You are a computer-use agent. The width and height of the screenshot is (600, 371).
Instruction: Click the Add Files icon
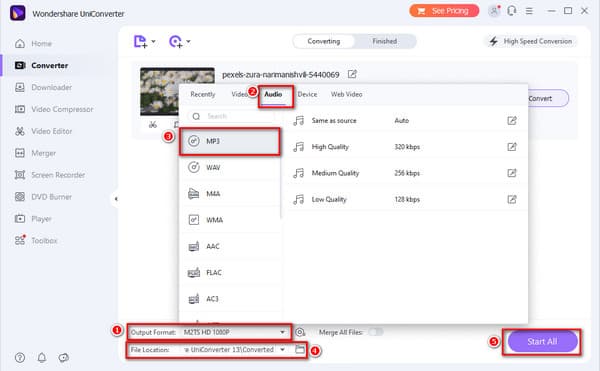click(140, 41)
